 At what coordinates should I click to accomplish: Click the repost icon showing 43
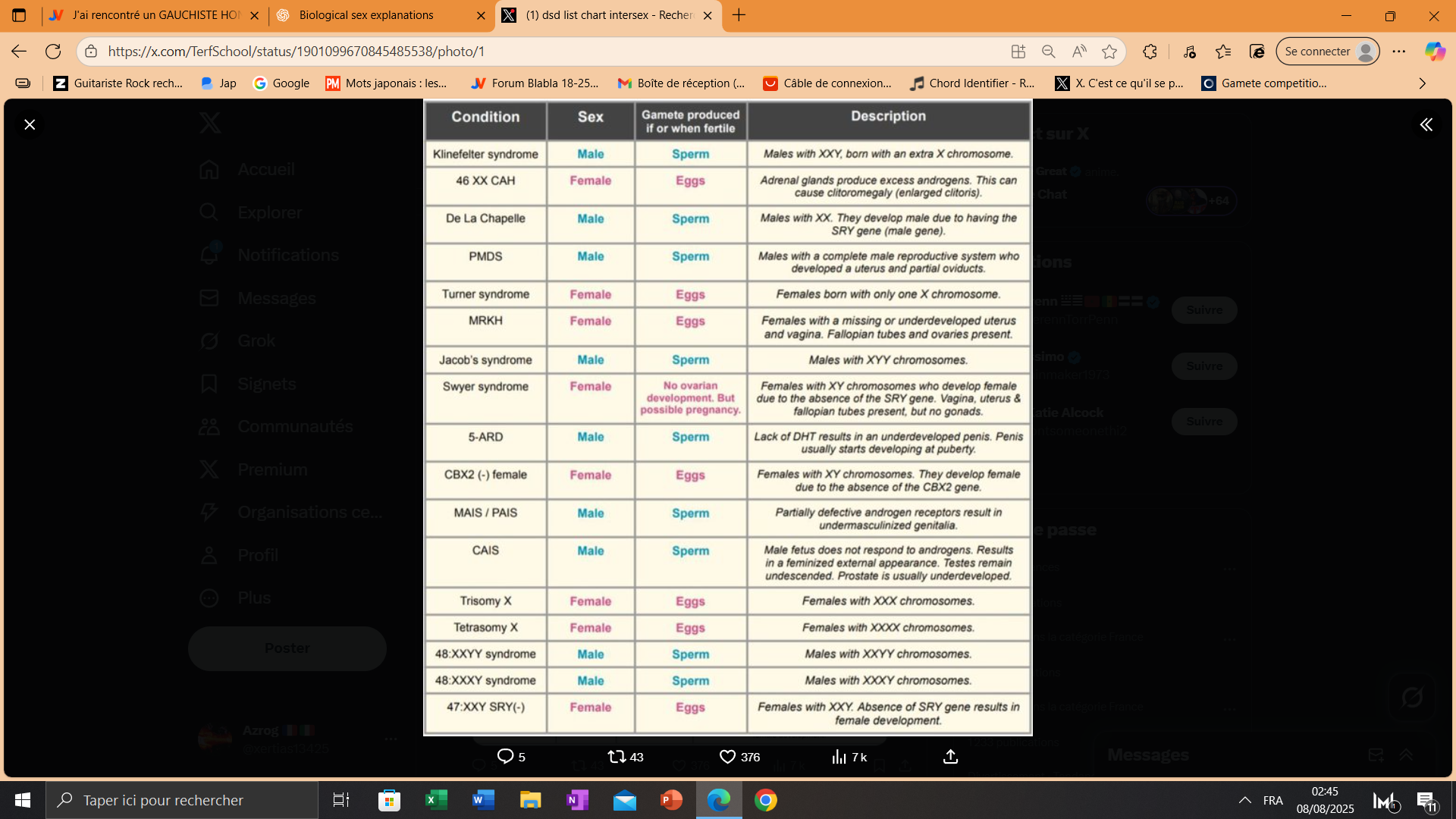point(617,757)
